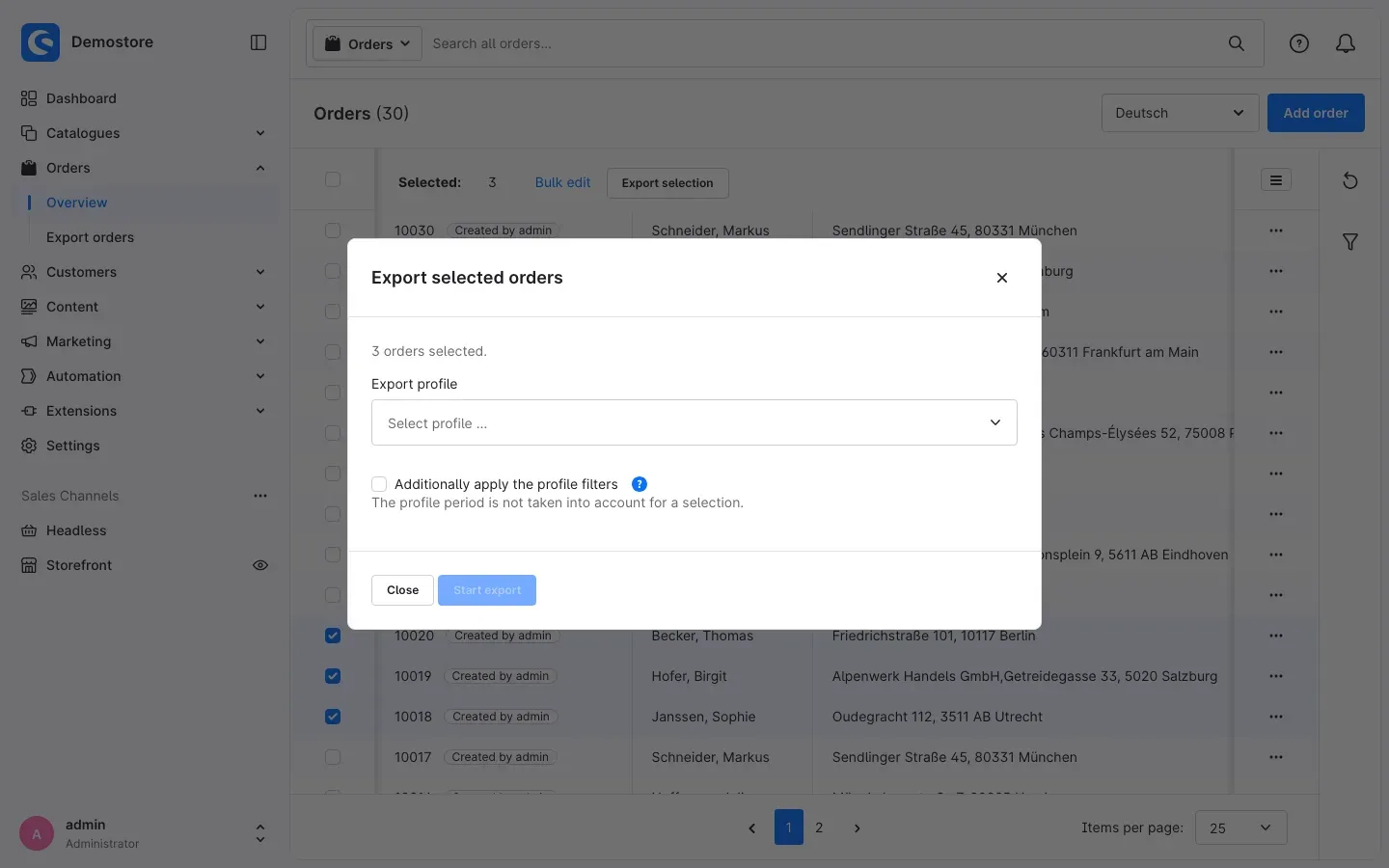Refresh the orders list

coord(1350,181)
